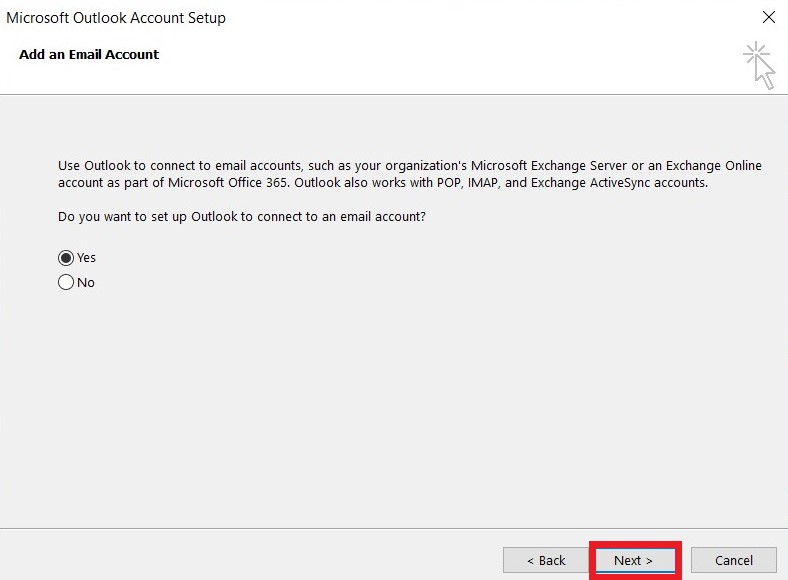Click the 'No' option label text
Viewport: 788px width, 580px height.
(86, 282)
